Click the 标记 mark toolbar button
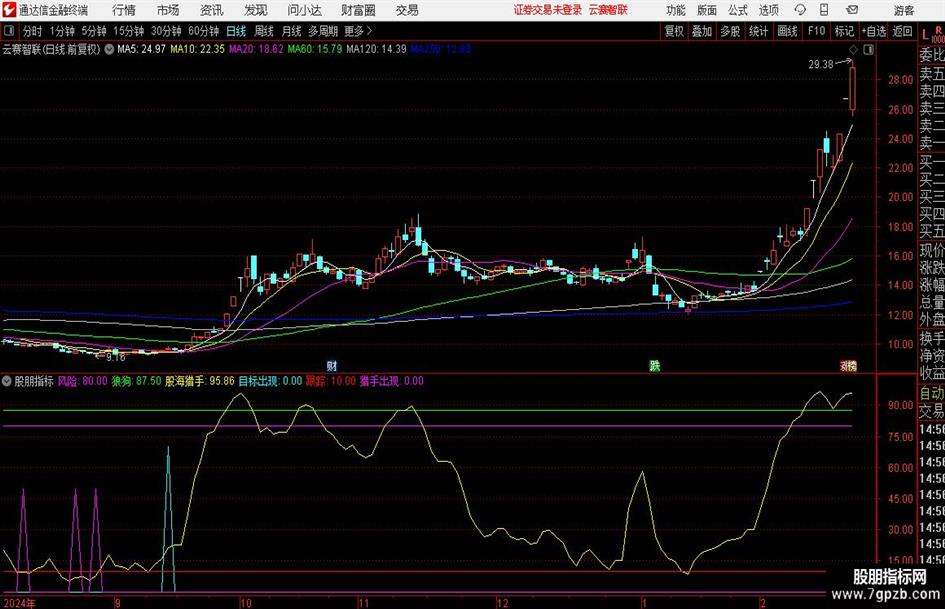945x609 pixels. pos(844,31)
